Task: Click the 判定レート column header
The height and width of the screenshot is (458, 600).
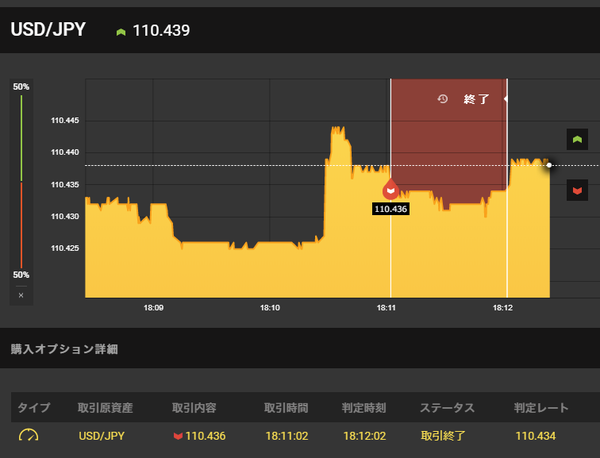Action: click(541, 408)
